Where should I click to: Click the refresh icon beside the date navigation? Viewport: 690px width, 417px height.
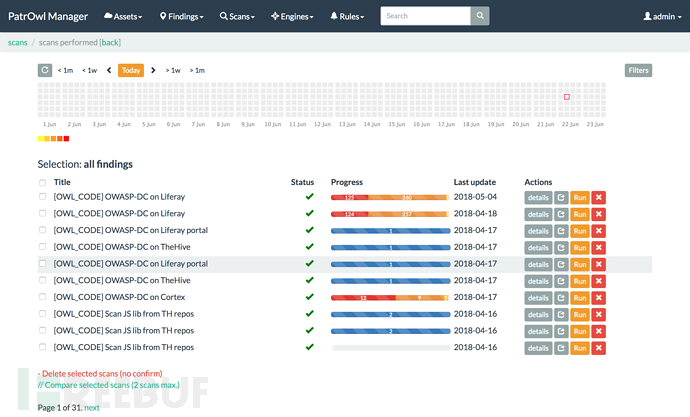click(x=45, y=70)
